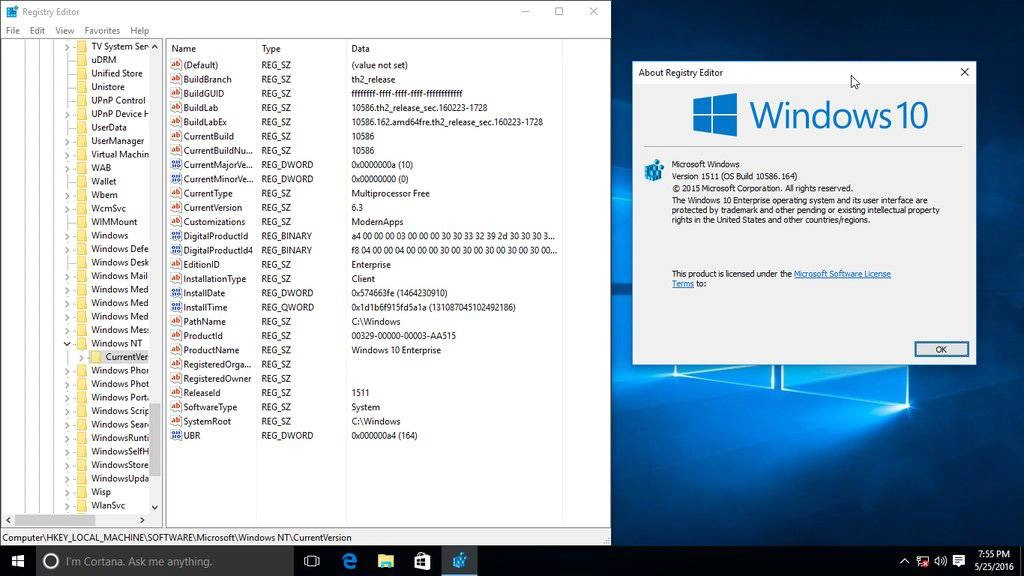
Task: Open the Edit menu
Action: [37, 30]
